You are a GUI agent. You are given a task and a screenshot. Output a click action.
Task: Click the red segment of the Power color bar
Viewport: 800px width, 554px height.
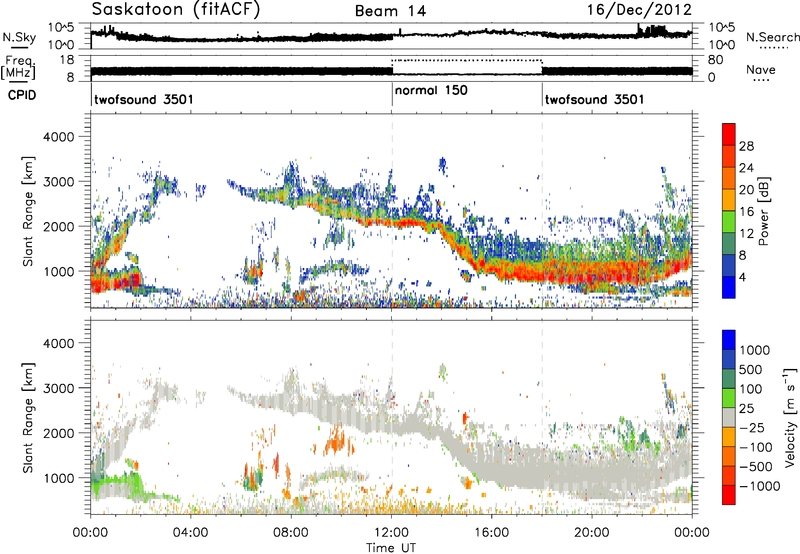(729, 134)
